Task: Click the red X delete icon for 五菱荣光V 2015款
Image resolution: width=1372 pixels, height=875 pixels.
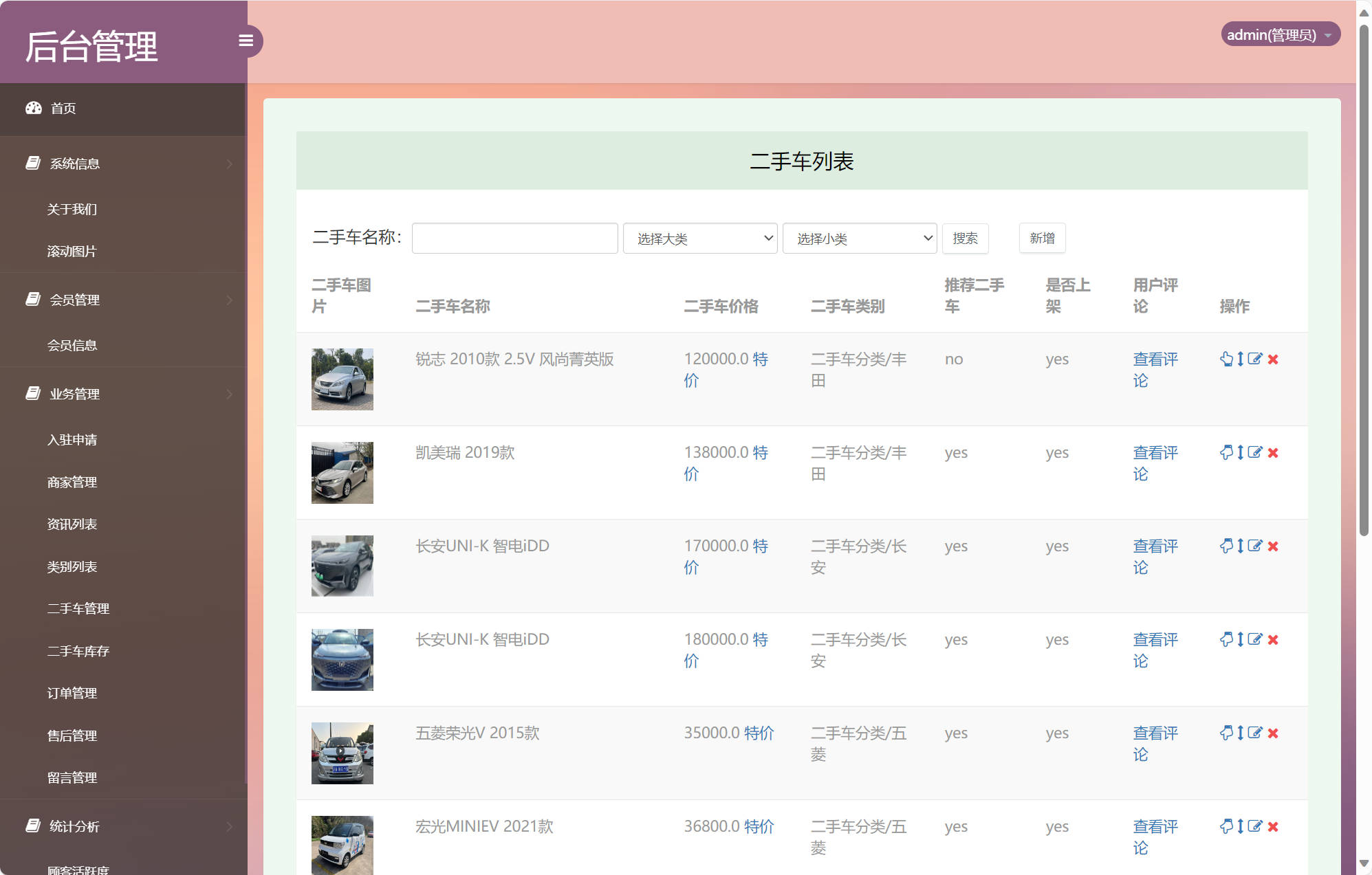Action: [1274, 733]
